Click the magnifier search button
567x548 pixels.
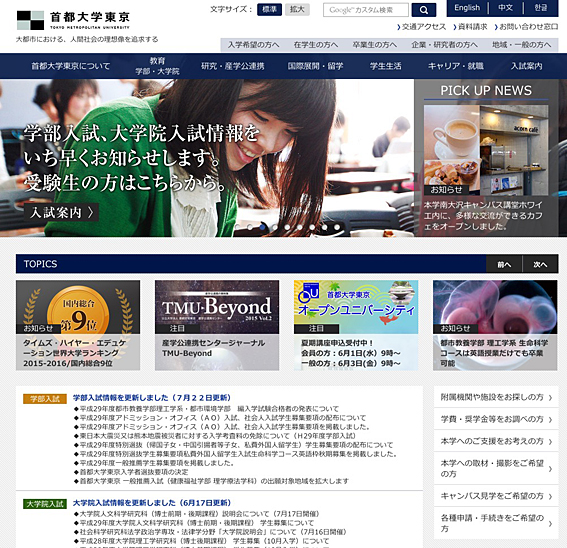pyautogui.click(x=423, y=10)
